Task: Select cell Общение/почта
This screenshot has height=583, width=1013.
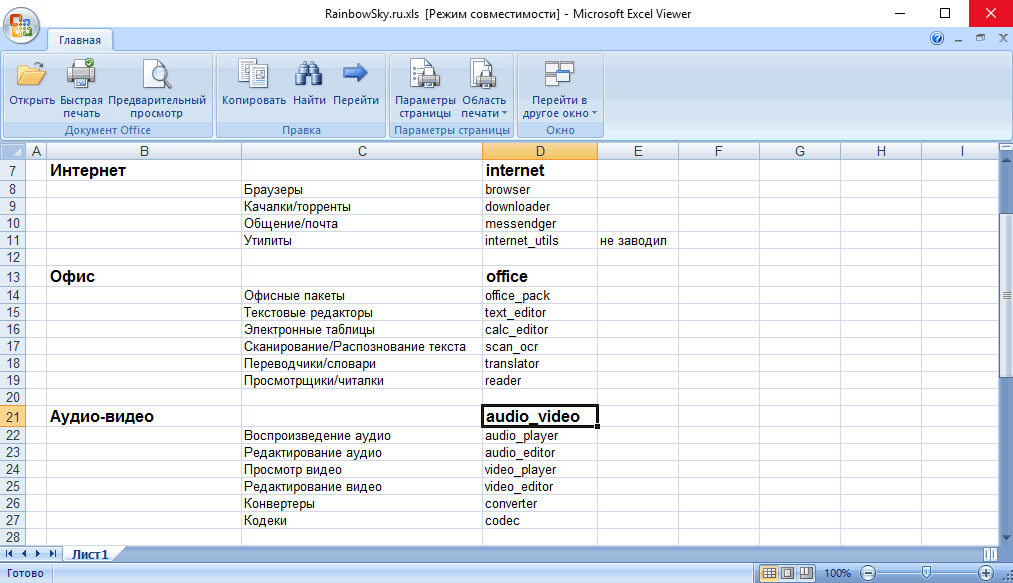Action: 362,224
